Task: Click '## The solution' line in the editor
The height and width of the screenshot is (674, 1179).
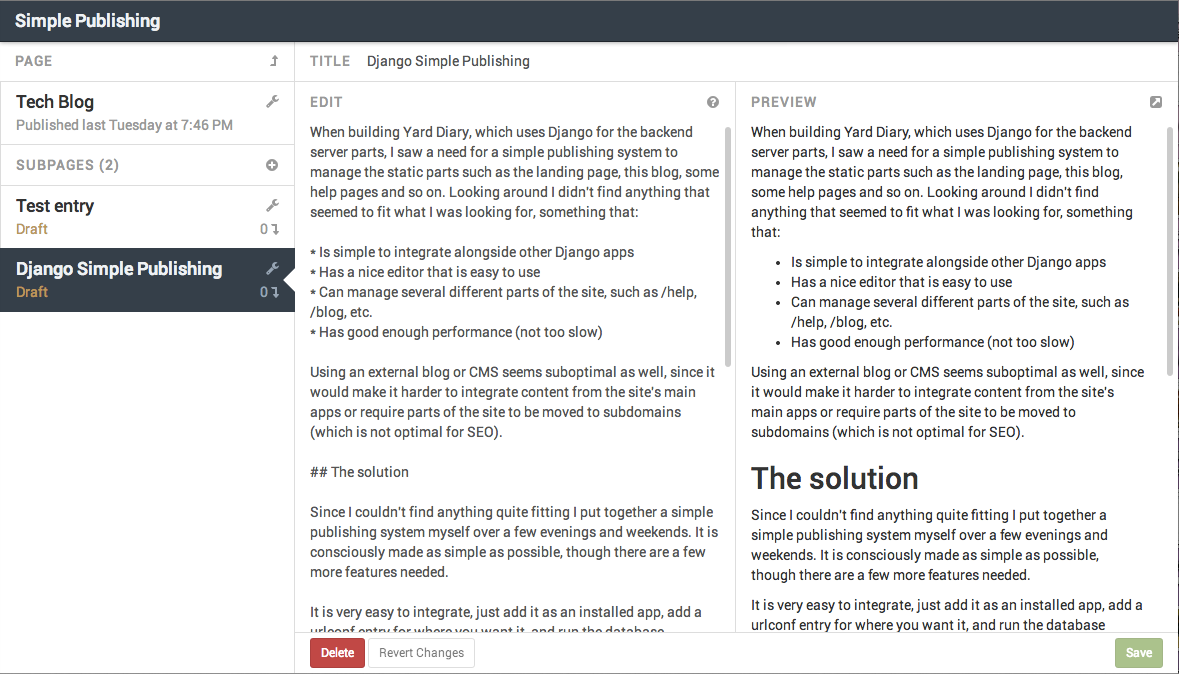Action: [x=359, y=472]
